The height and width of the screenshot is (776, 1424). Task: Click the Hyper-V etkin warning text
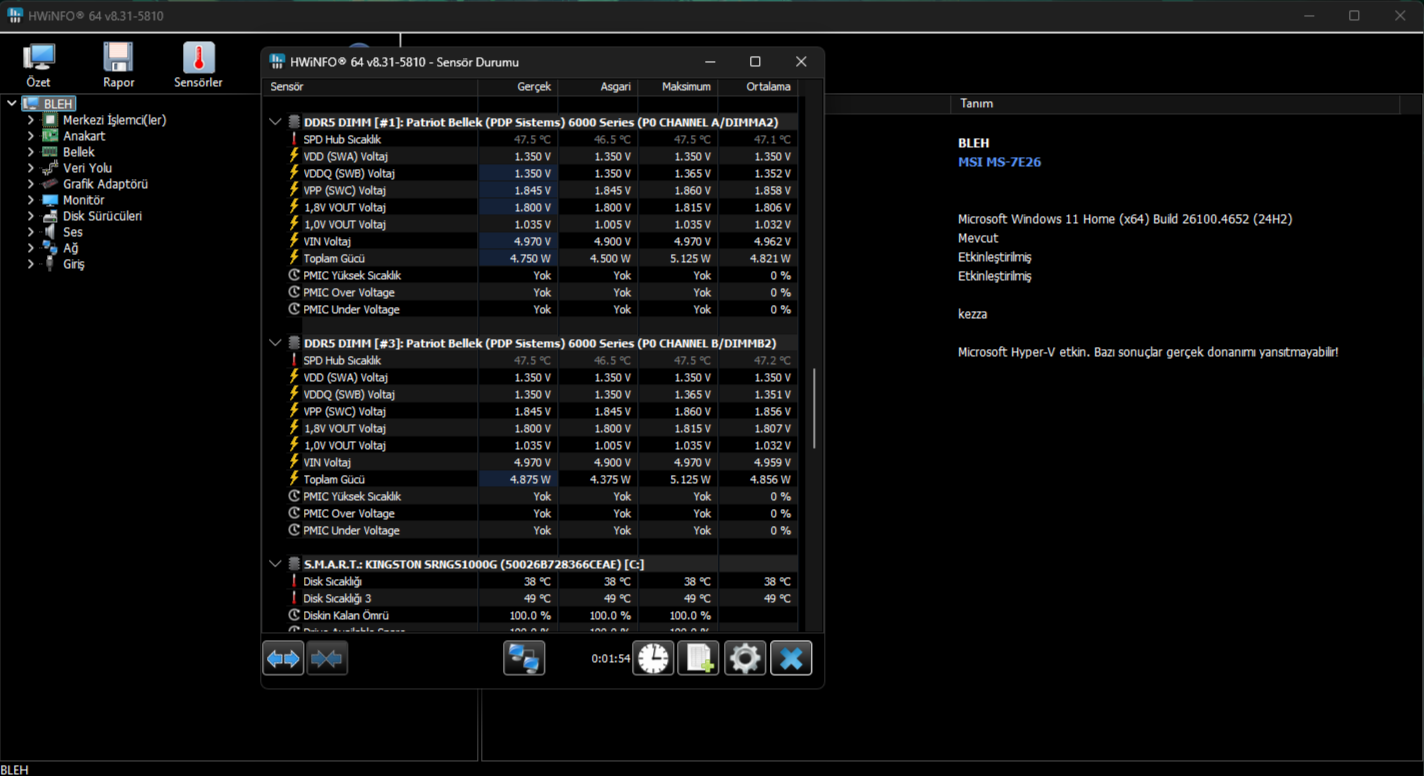click(1148, 352)
